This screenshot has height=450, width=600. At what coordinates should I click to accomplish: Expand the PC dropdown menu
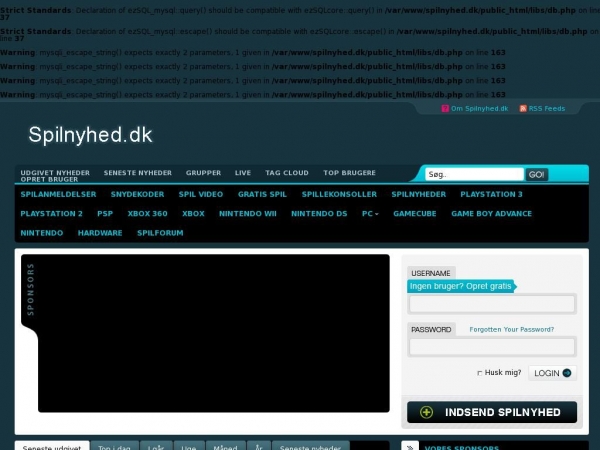coord(370,214)
